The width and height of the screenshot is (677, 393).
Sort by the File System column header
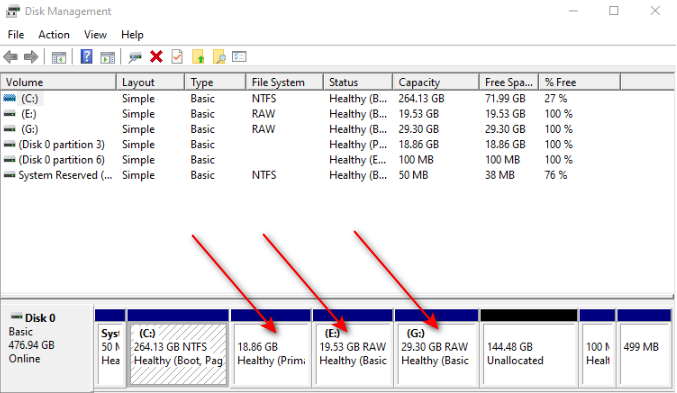285,82
